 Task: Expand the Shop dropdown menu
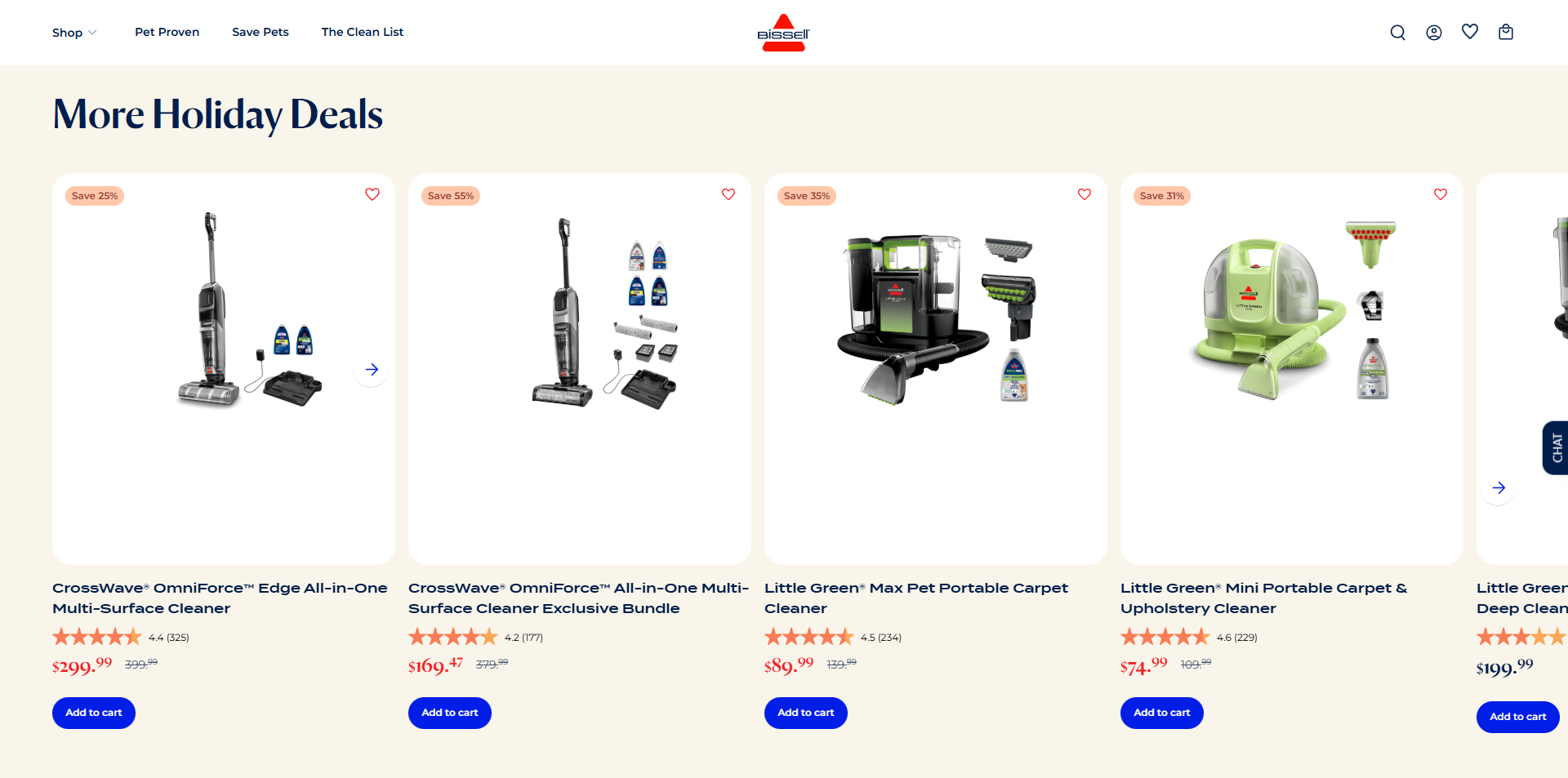coord(74,33)
